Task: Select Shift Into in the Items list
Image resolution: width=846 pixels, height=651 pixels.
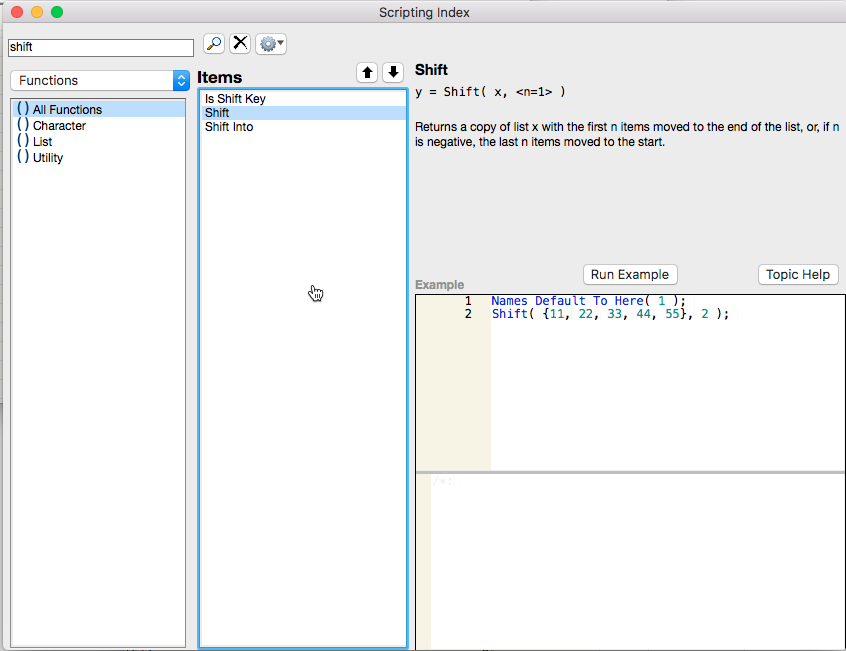Action: 228,127
